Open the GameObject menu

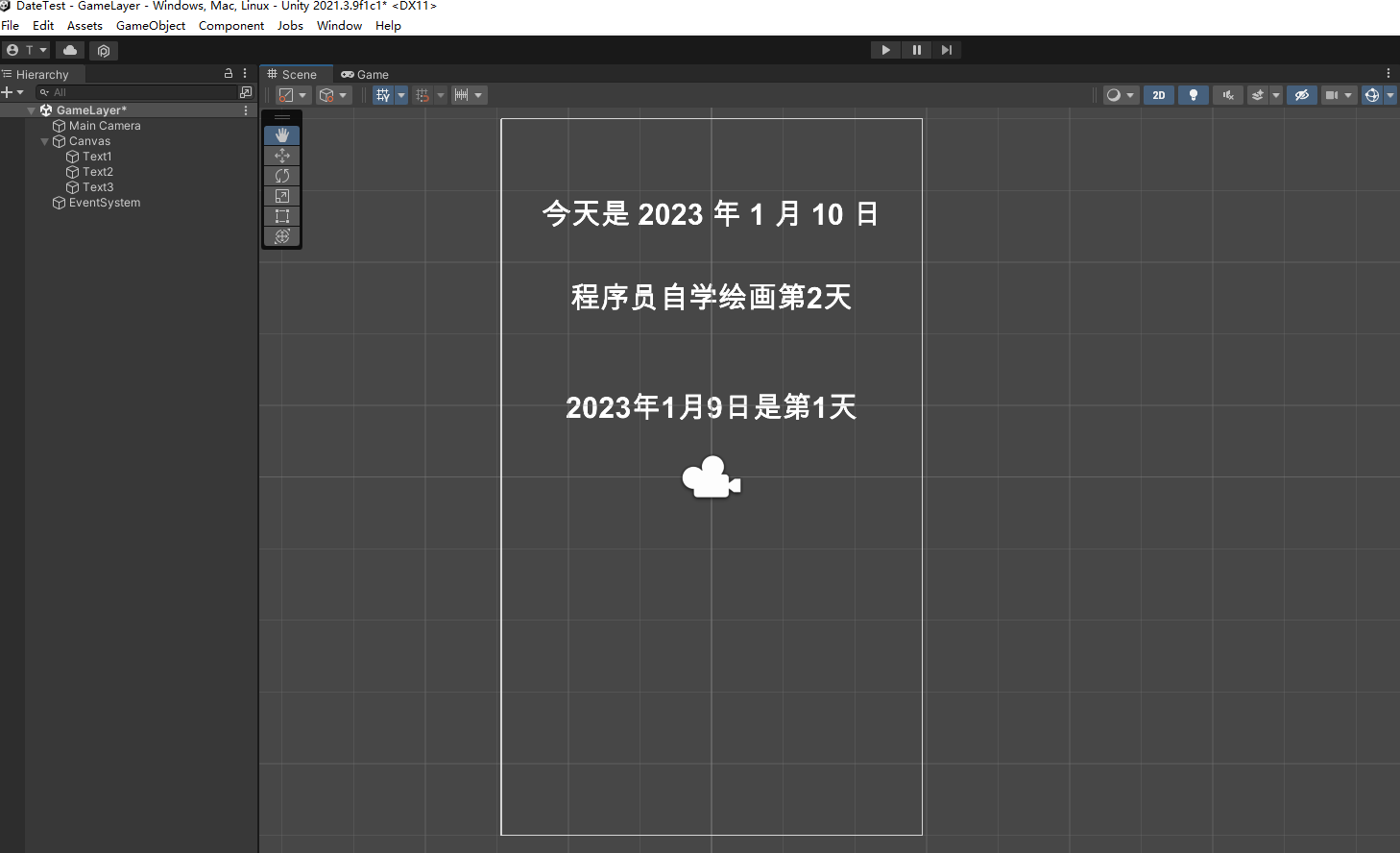coord(151,25)
